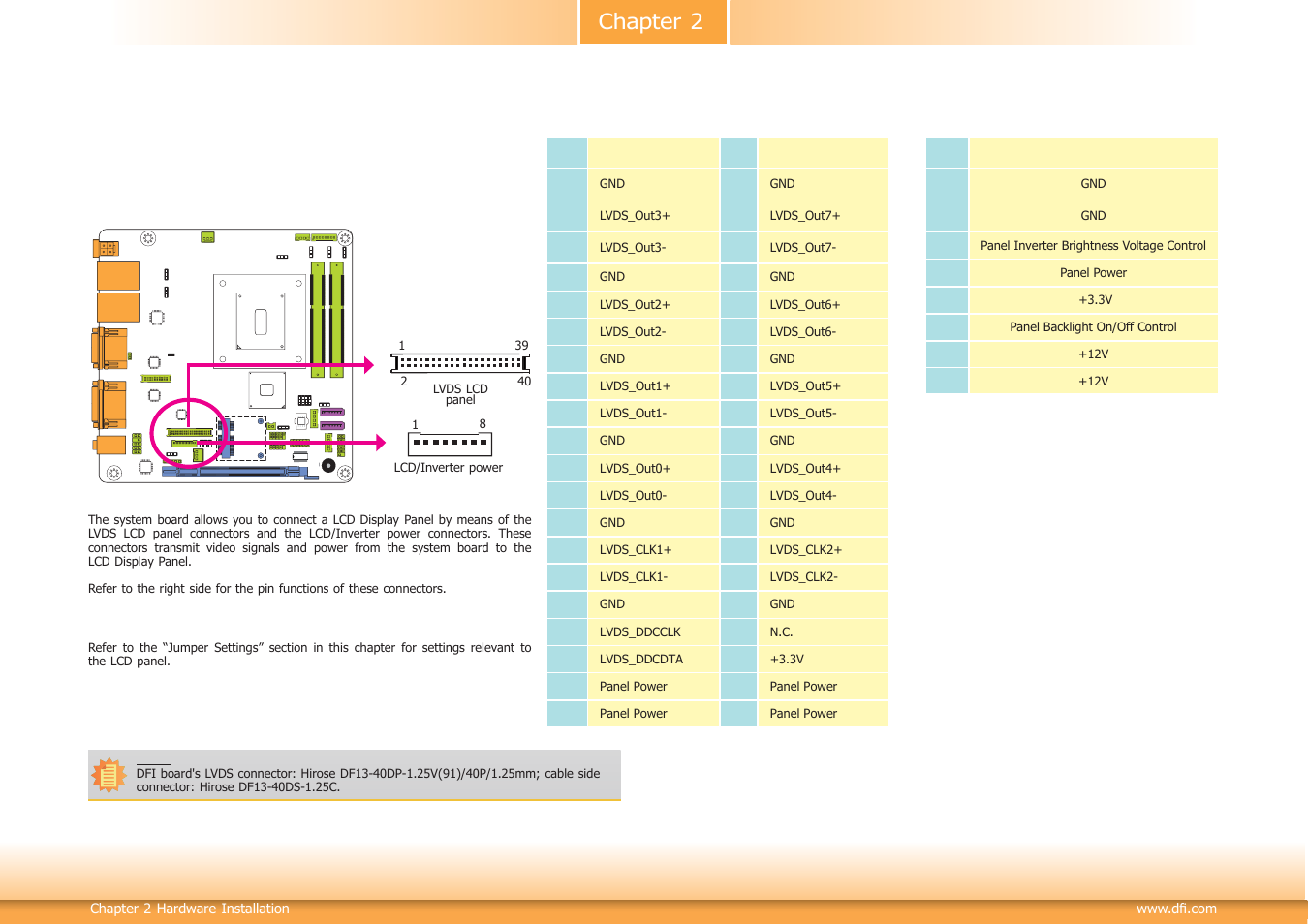Viewport: 1308px width, 924px height.
Task: Click the 'LVDS_DDCCLK' table cell
Action: [x=653, y=632]
